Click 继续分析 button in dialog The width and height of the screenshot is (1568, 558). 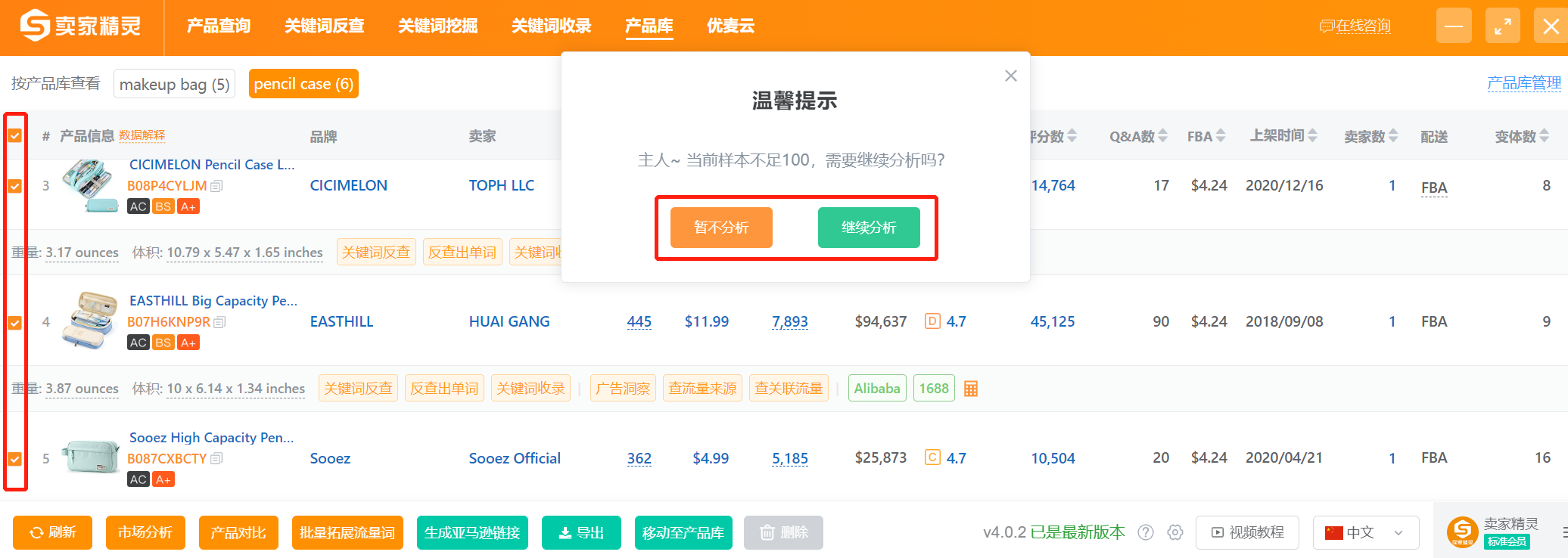pos(868,228)
